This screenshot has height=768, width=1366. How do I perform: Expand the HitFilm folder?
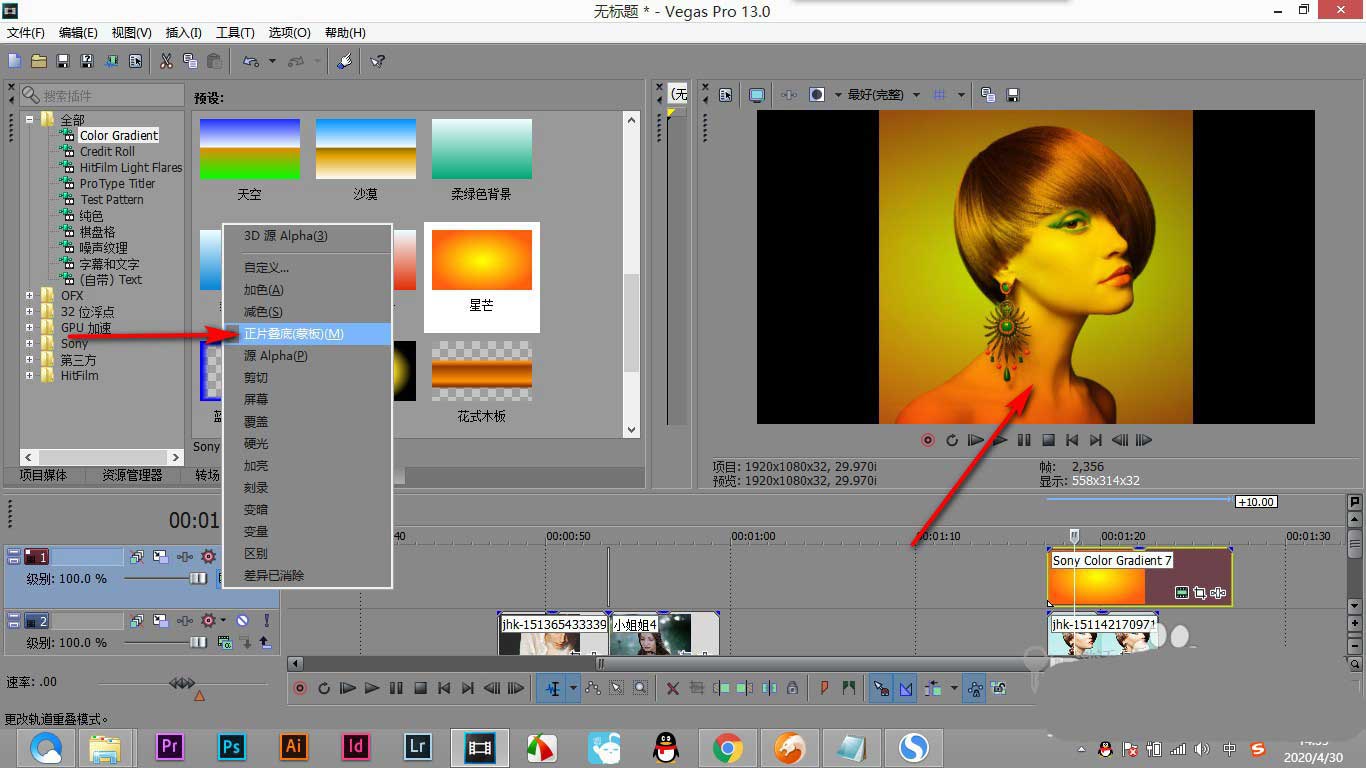30,376
